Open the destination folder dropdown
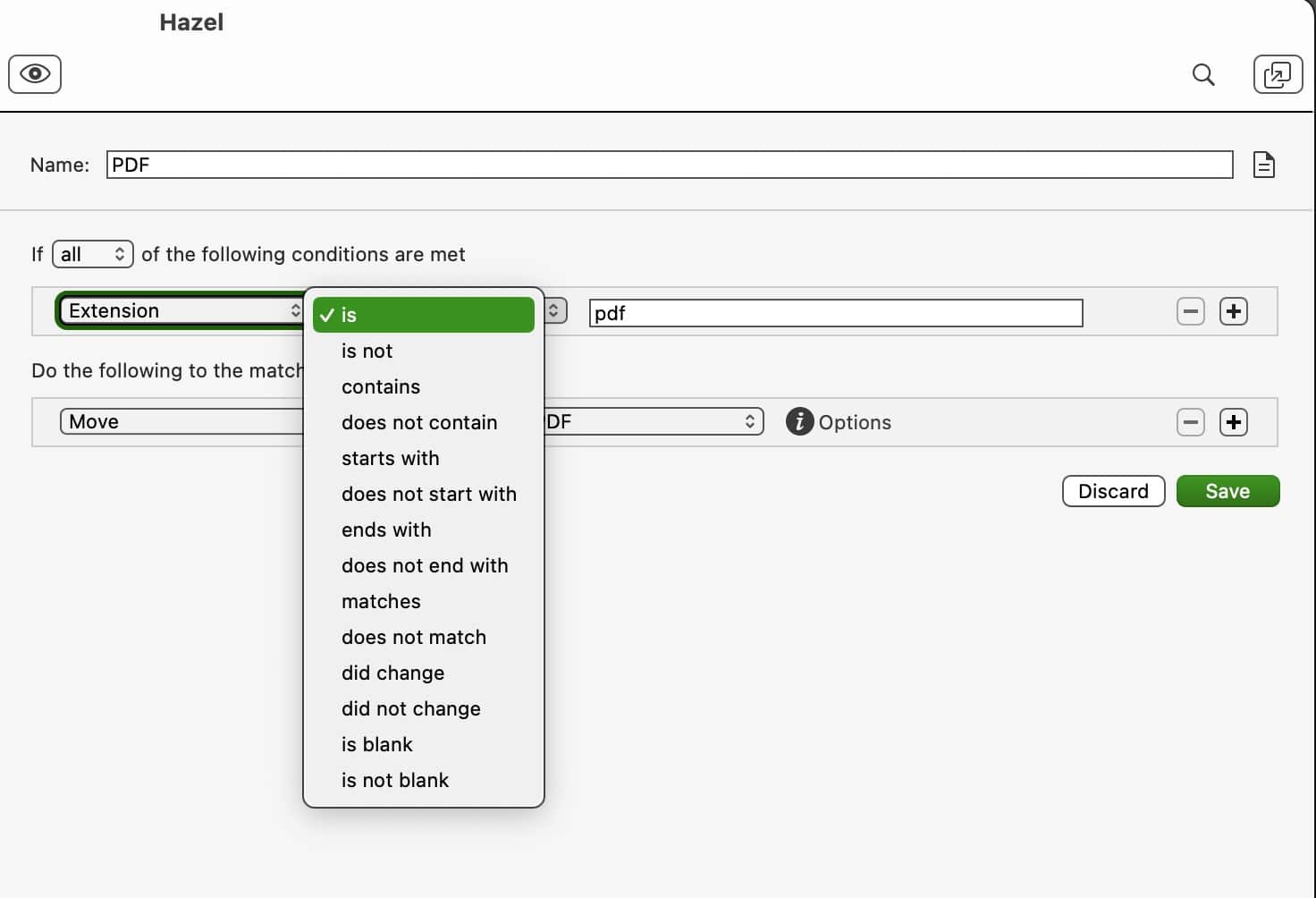The width and height of the screenshot is (1316, 898). 653,421
